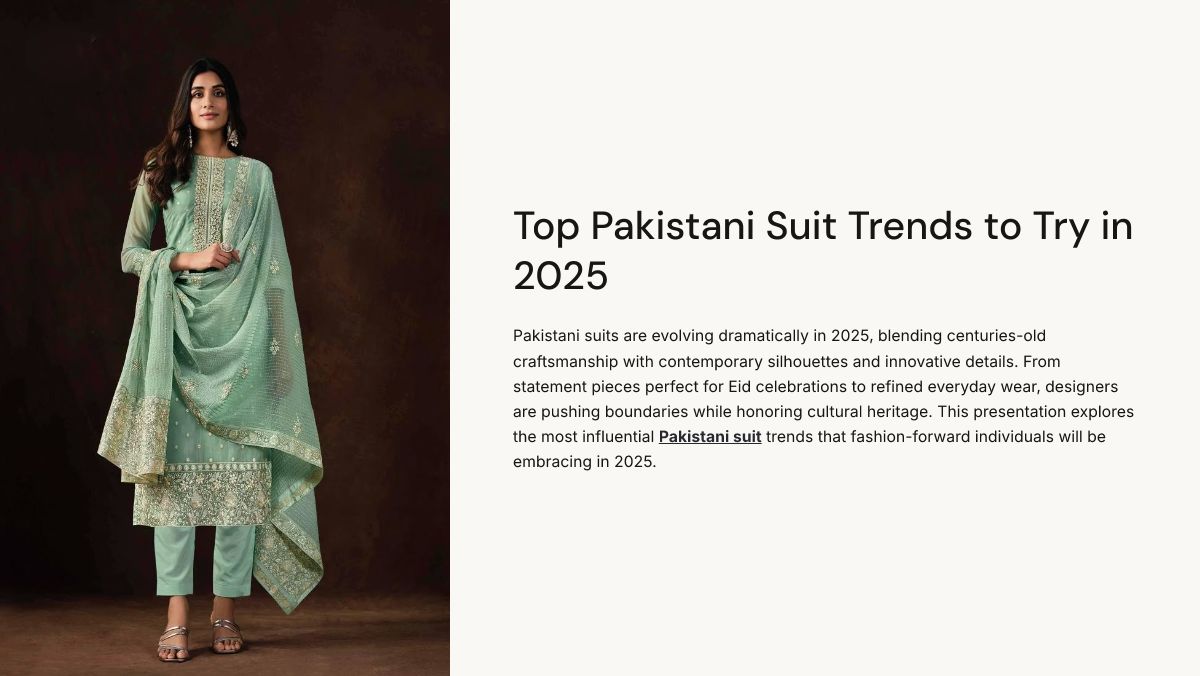Open the underlined "Pakistani suit" link

(710, 437)
